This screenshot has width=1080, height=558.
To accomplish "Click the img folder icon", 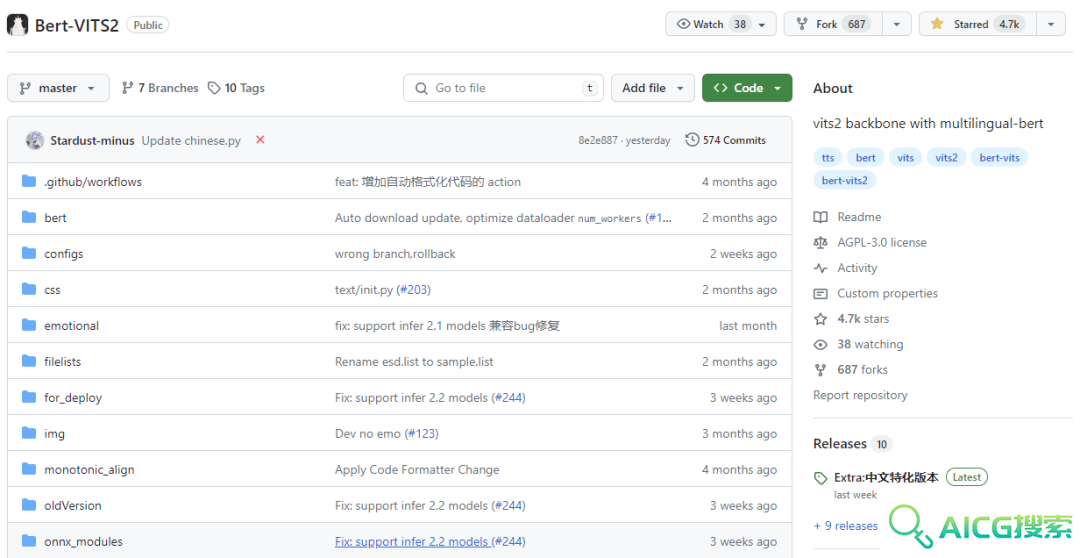I will [x=29, y=433].
